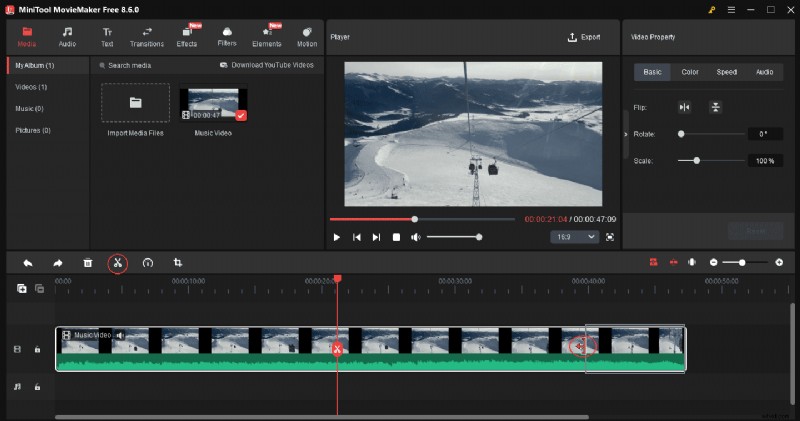Click the Reset button
This screenshot has height=421, width=800.
tap(756, 231)
